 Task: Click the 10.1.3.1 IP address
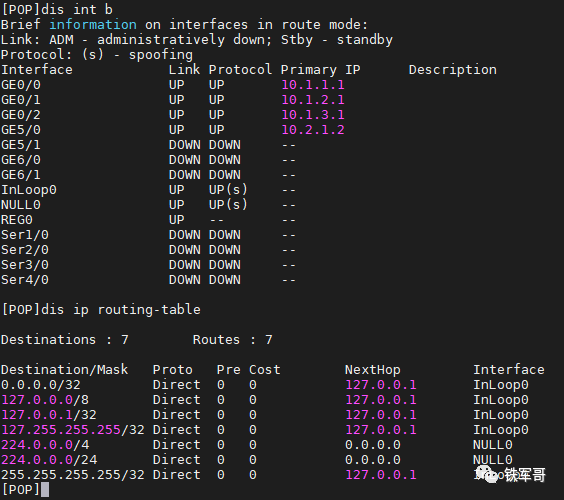click(x=313, y=115)
